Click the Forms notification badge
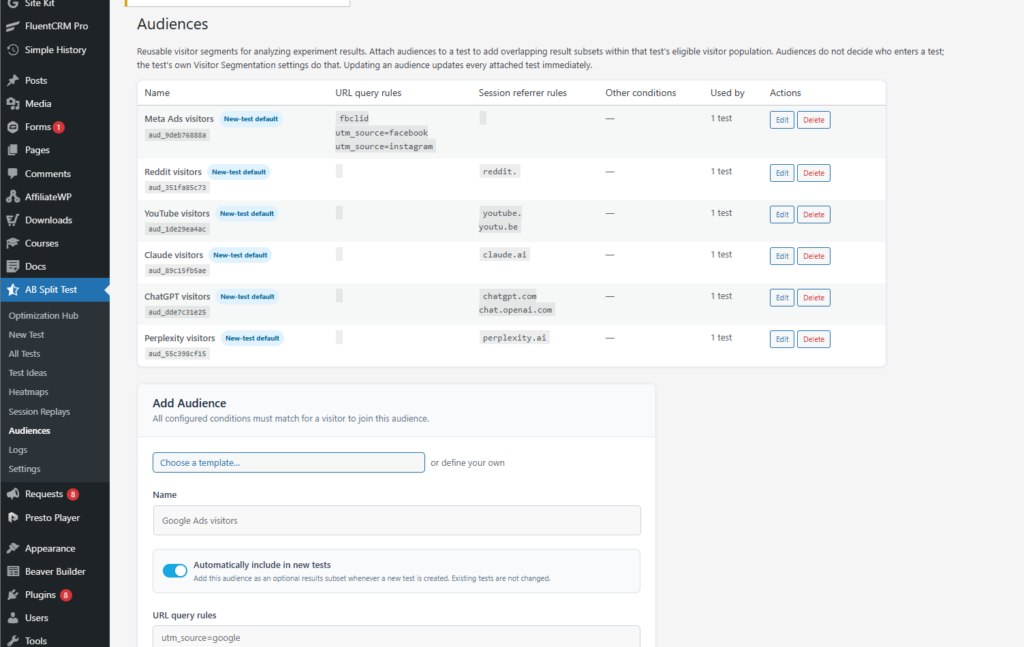This screenshot has width=1024, height=647. tap(59, 127)
